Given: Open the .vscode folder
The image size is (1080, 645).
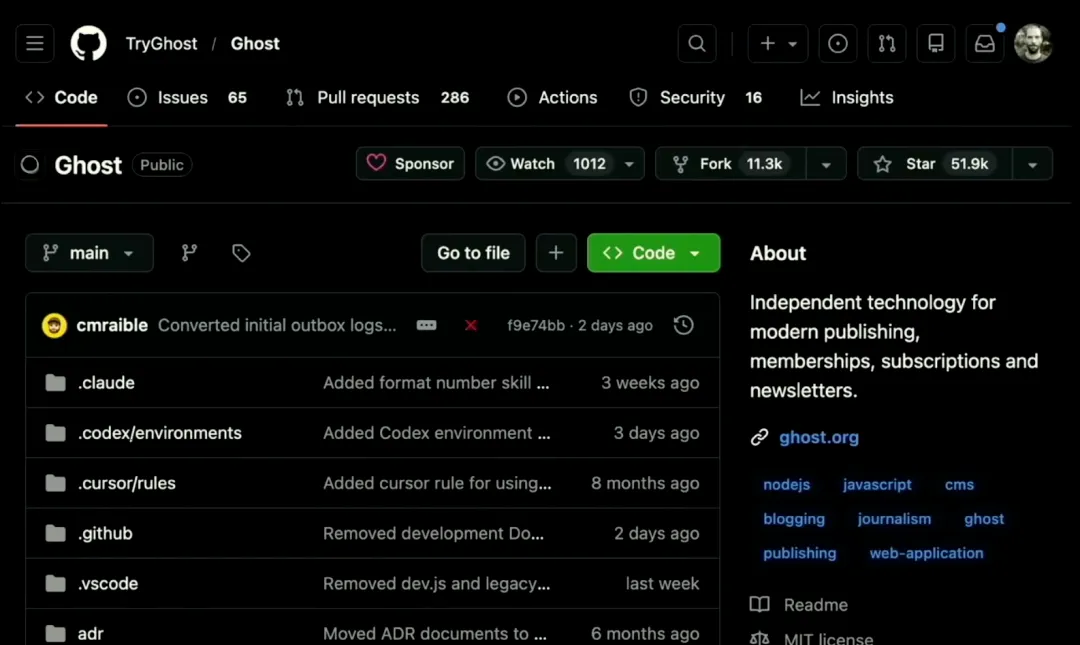Looking at the screenshot, I should point(107,584).
